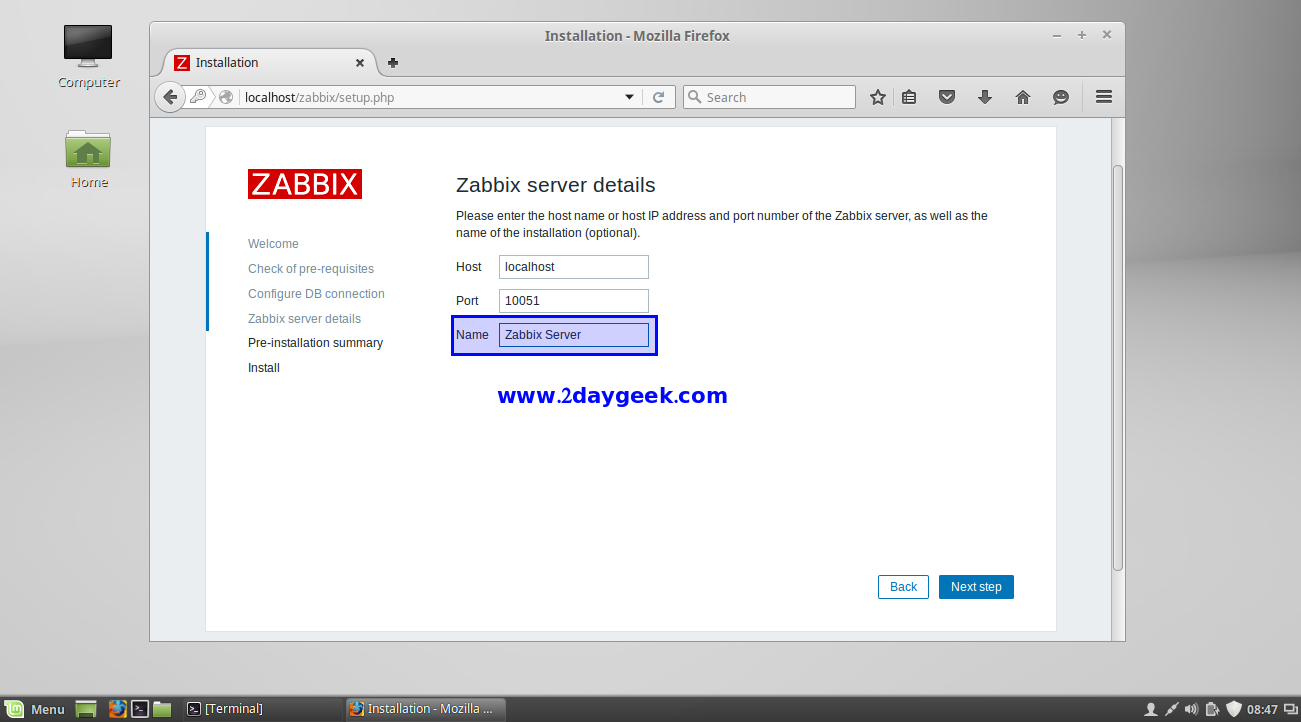Image resolution: width=1301 pixels, height=722 pixels.
Task: Click the Configure DB connection step
Action: click(x=316, y=294)
